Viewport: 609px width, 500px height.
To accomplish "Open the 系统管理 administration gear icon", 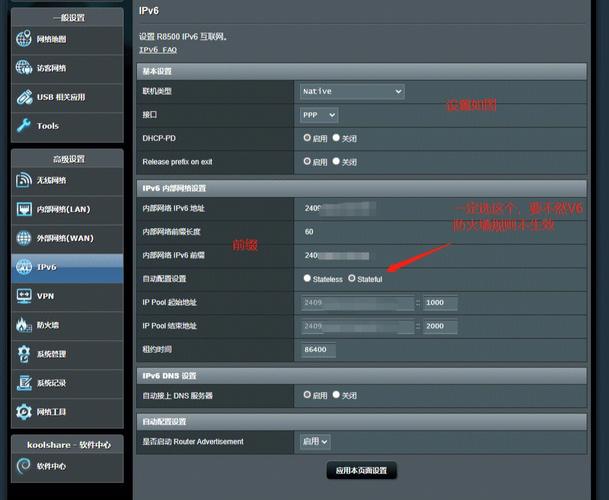I will [x=24, y=354].
